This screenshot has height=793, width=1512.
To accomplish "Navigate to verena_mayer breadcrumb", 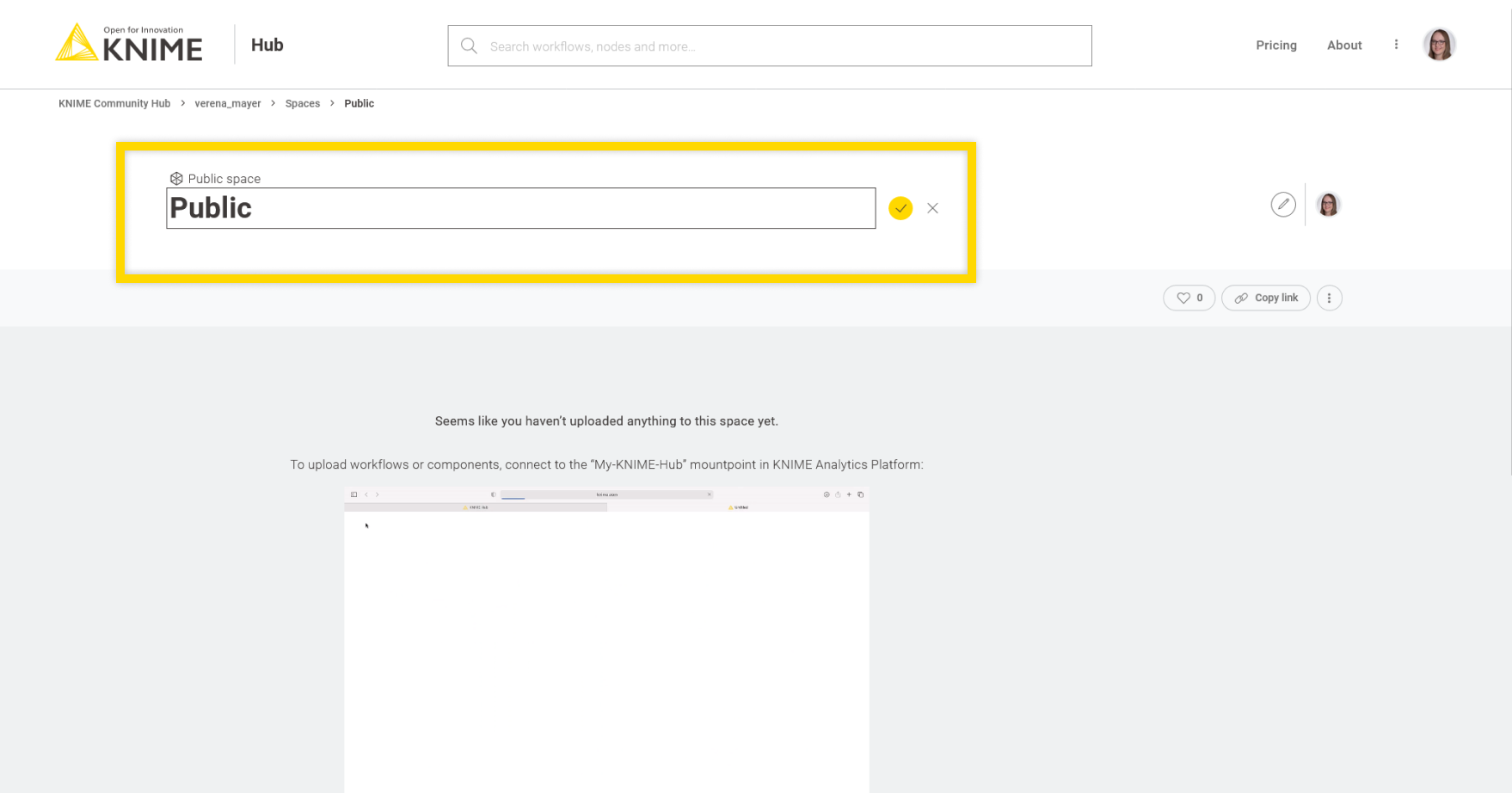I will (x=228, y=103).
